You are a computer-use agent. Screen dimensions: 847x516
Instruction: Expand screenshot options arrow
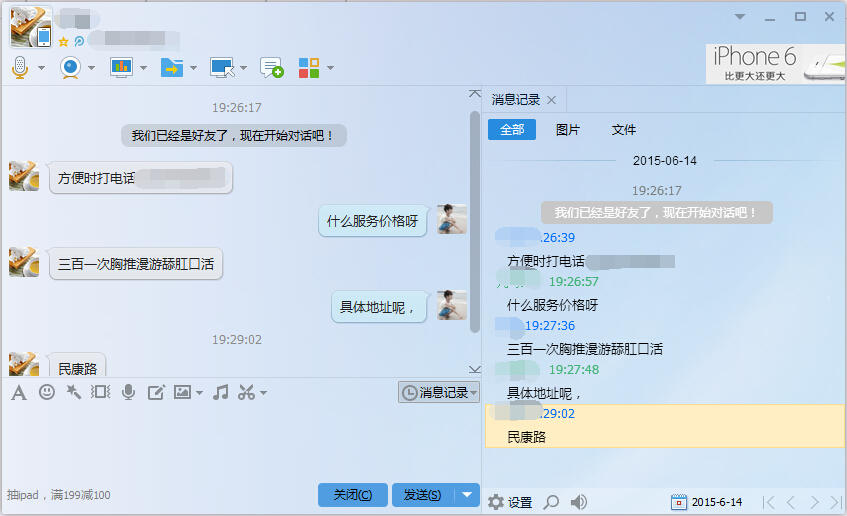click(264, 393)
